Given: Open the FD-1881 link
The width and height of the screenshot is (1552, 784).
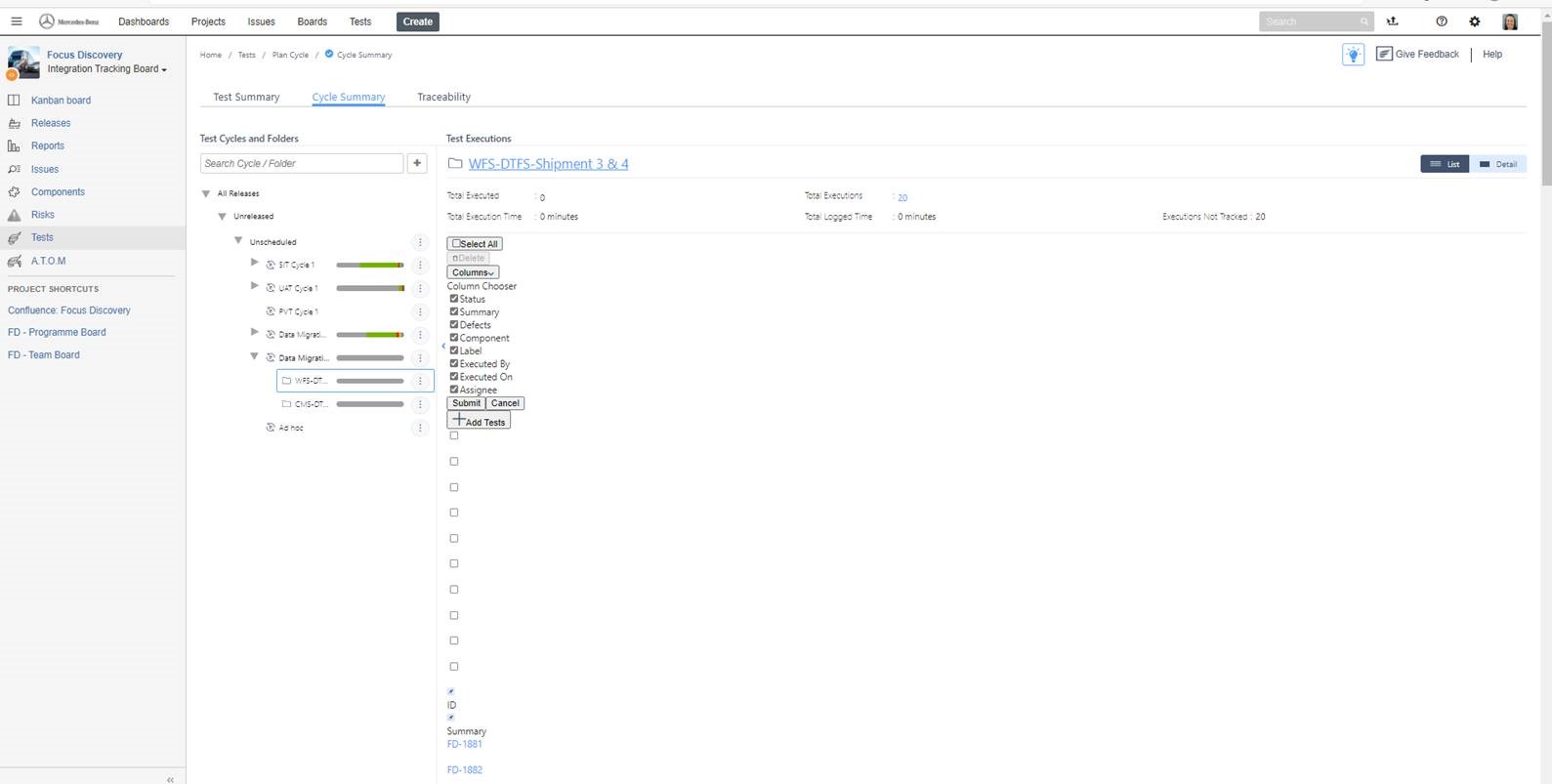Looking at the screenshot, I should tap(465, 744).
